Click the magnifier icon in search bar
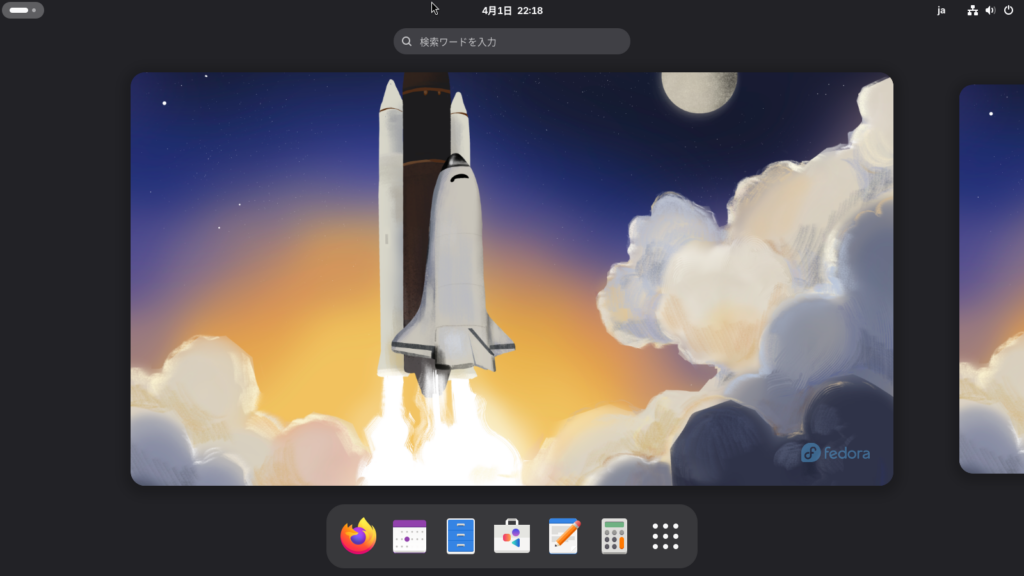This screenshot has height=576, width=1024. 407,41
